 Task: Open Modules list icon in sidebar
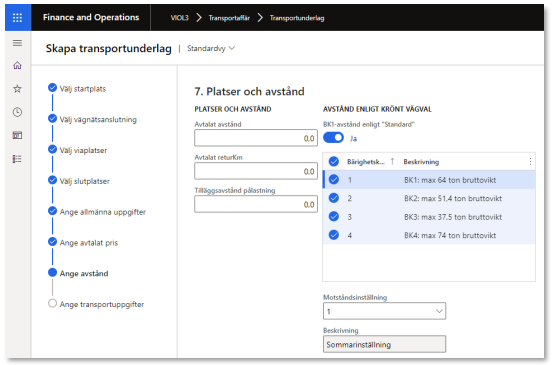click(17, 159)
